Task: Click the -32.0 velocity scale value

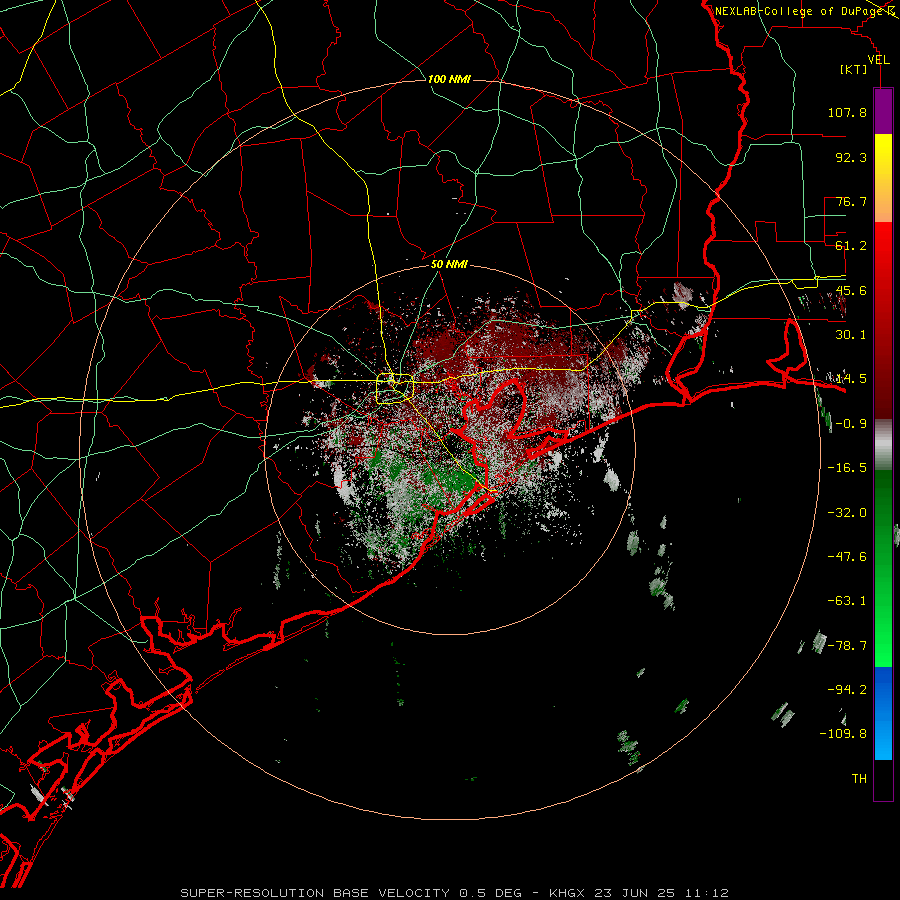Action: point(847,513)
